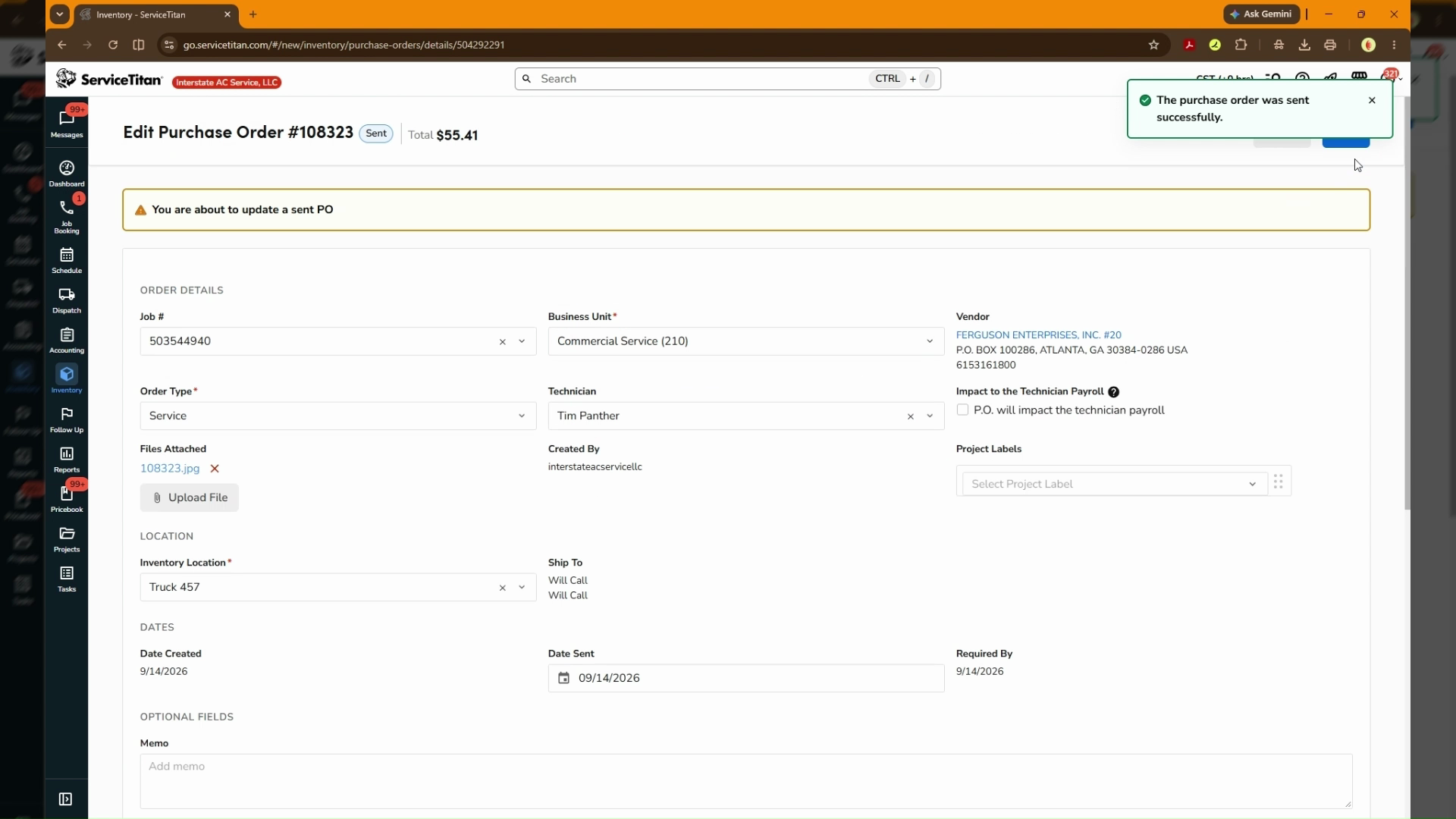Open the Pricebook sidebar icon

(x=67, y=499)
